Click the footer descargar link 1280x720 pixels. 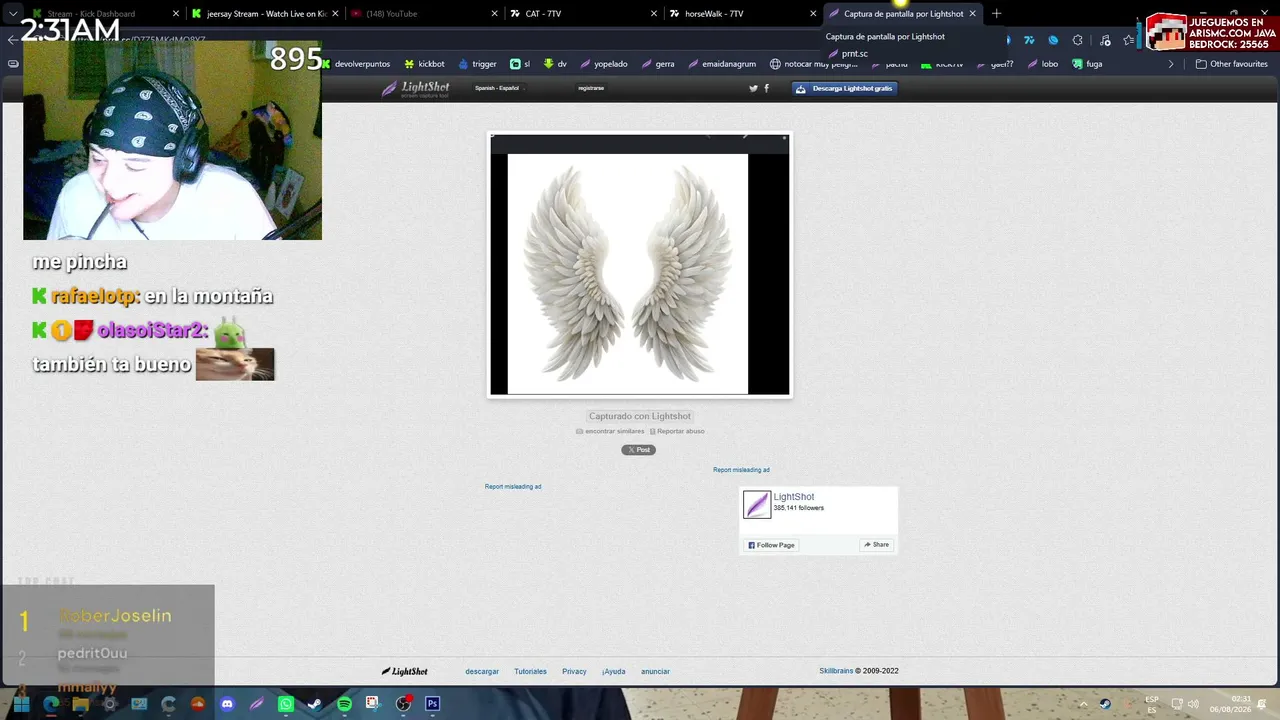pos(482,672)
